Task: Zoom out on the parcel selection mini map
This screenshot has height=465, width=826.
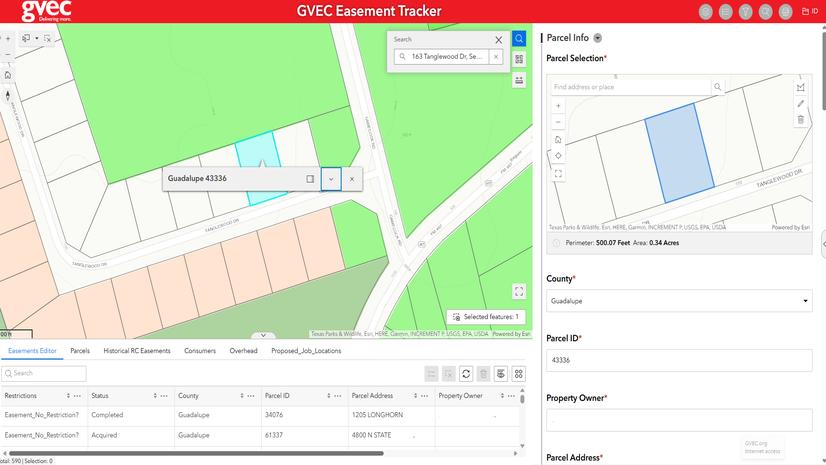Action: pos(558,122)
